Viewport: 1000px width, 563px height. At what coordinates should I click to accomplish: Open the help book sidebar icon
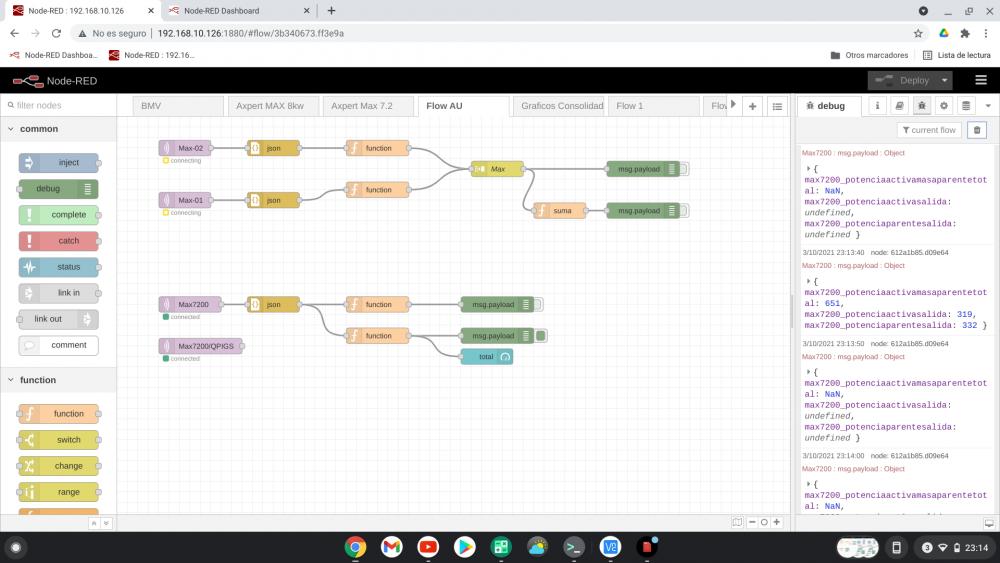pyautogui.click(x=899, y=106)
